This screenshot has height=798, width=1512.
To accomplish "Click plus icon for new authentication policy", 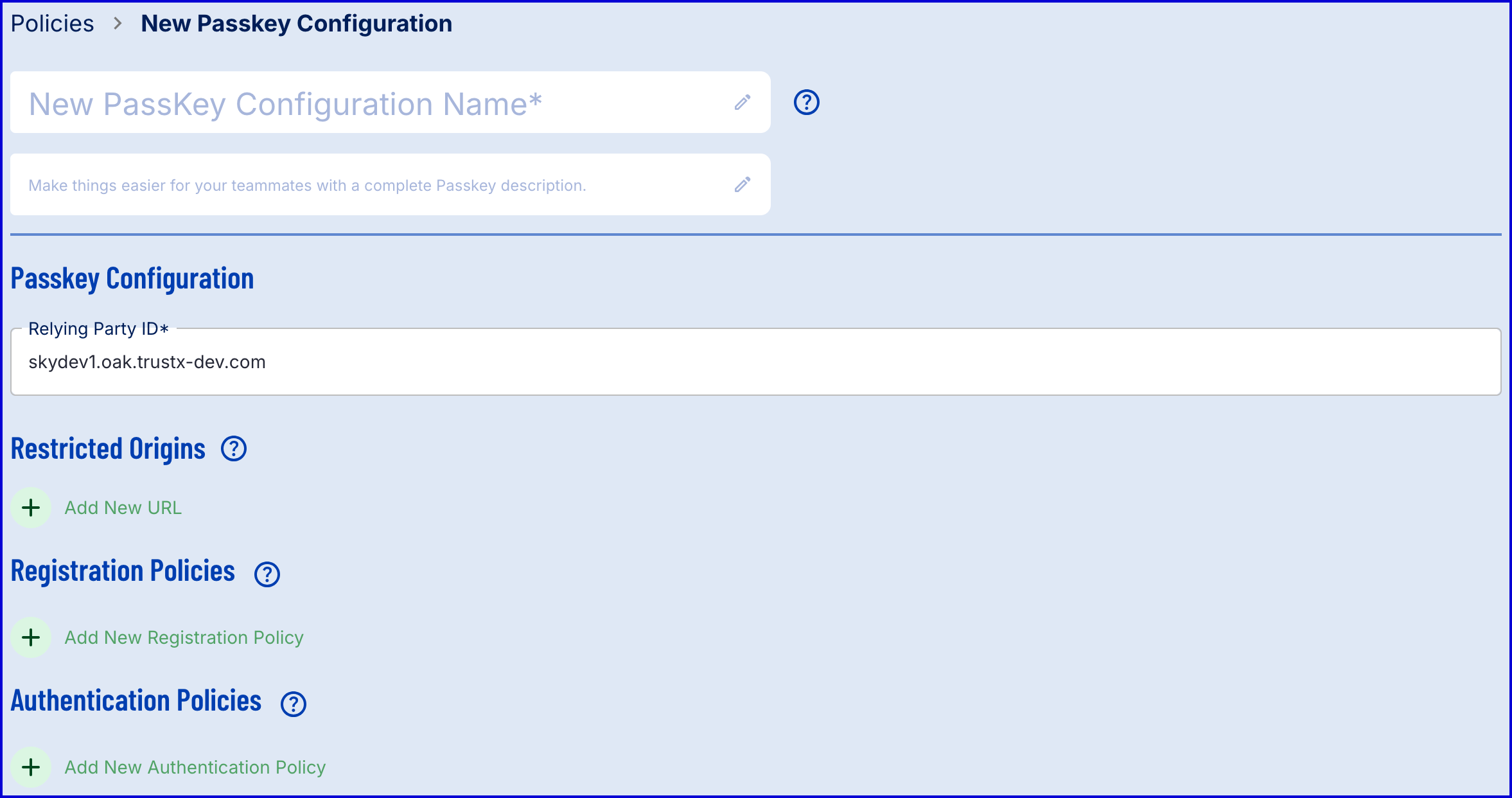I will pyautogui.click(x=31, y=767).
